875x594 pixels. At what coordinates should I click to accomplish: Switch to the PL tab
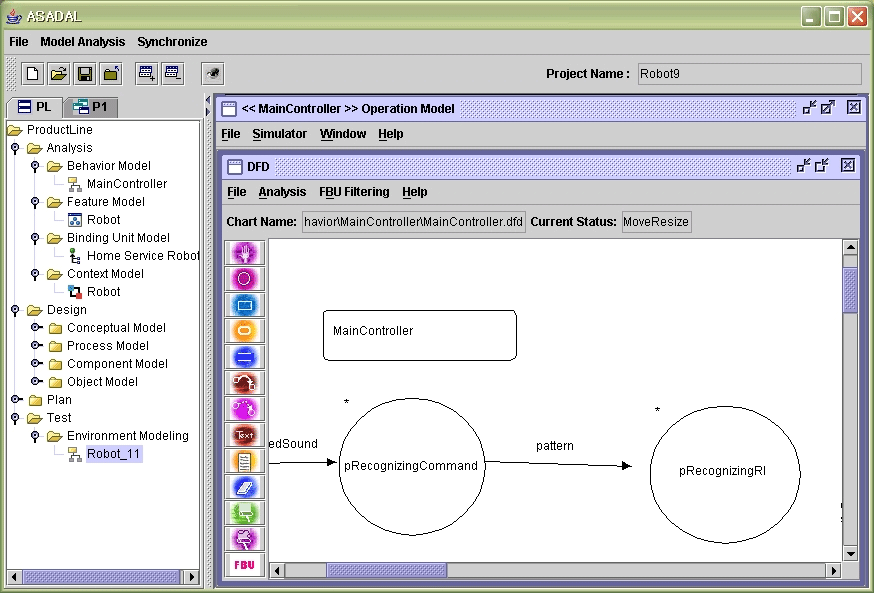34,107
